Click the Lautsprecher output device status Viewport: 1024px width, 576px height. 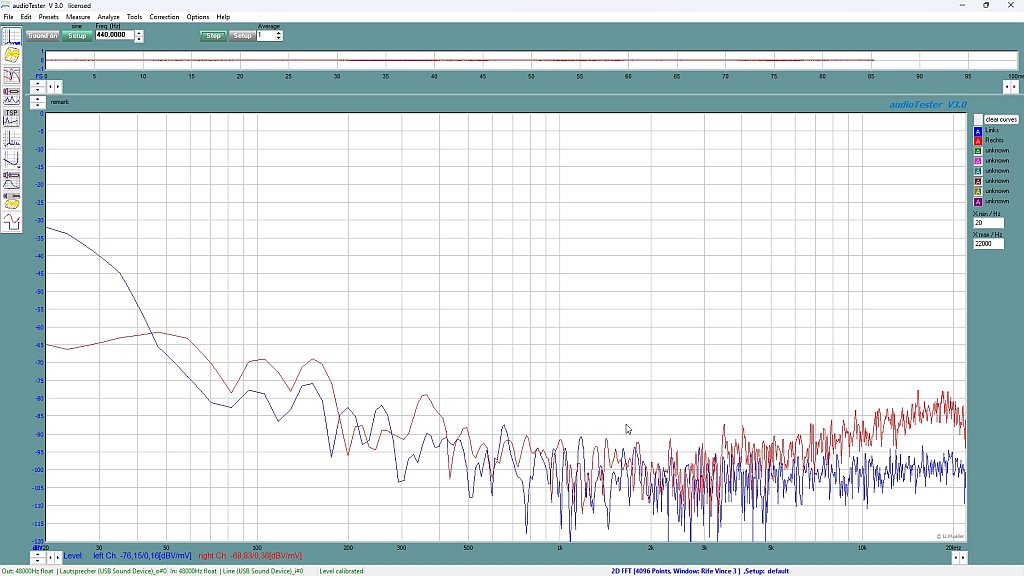coord(112,571)
